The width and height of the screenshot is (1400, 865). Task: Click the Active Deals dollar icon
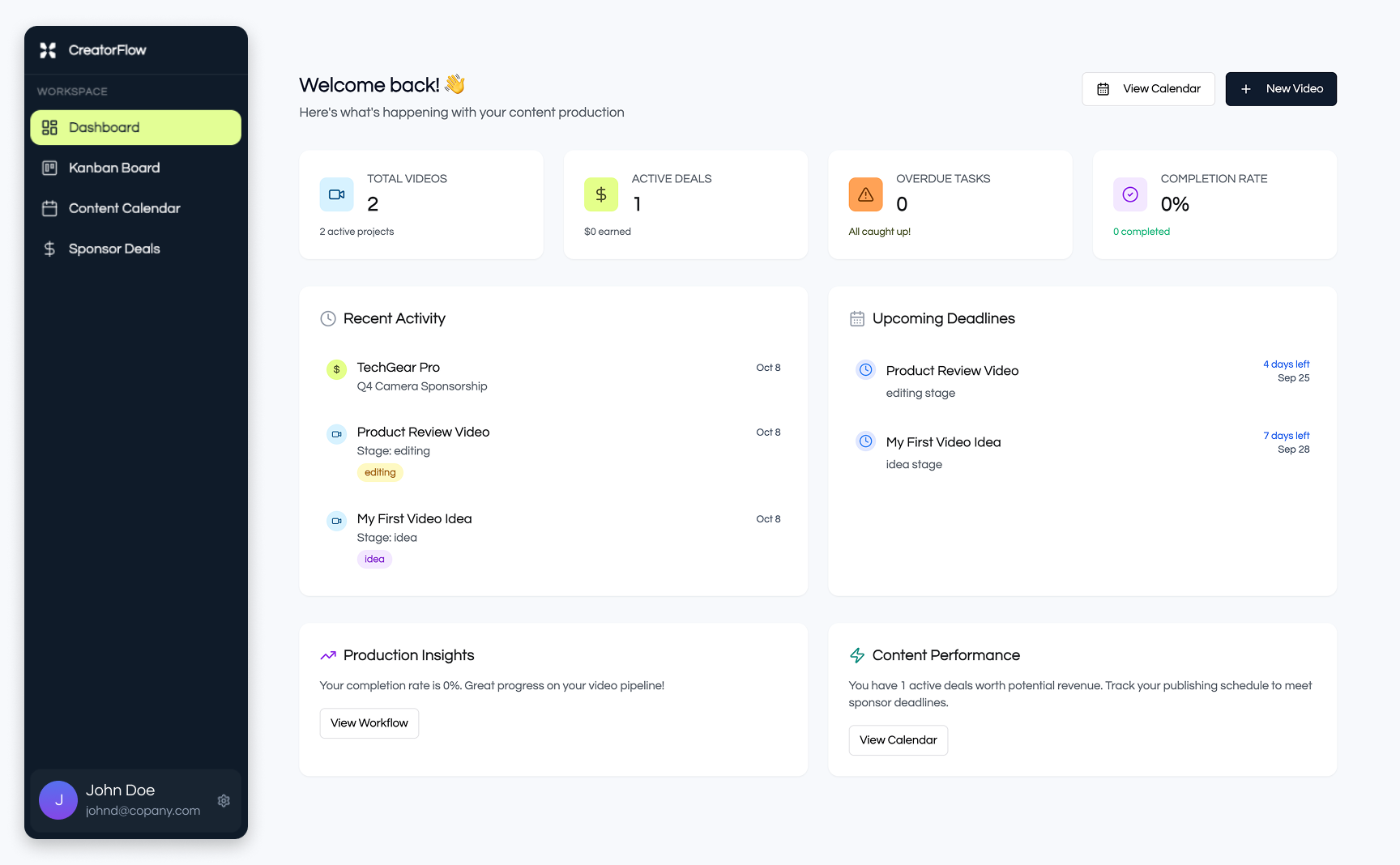click(x=601, y=194)
